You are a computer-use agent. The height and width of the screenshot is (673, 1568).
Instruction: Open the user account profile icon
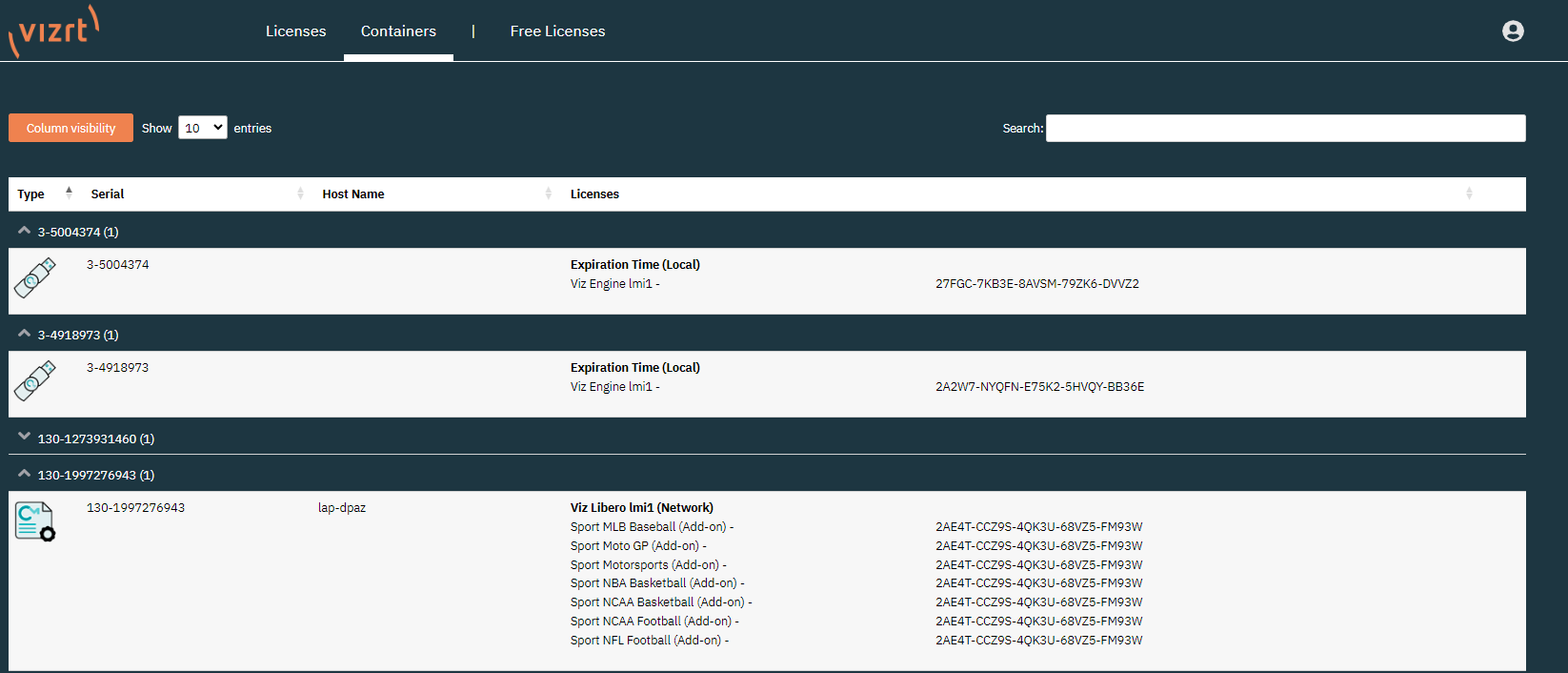click(1513, 31)
